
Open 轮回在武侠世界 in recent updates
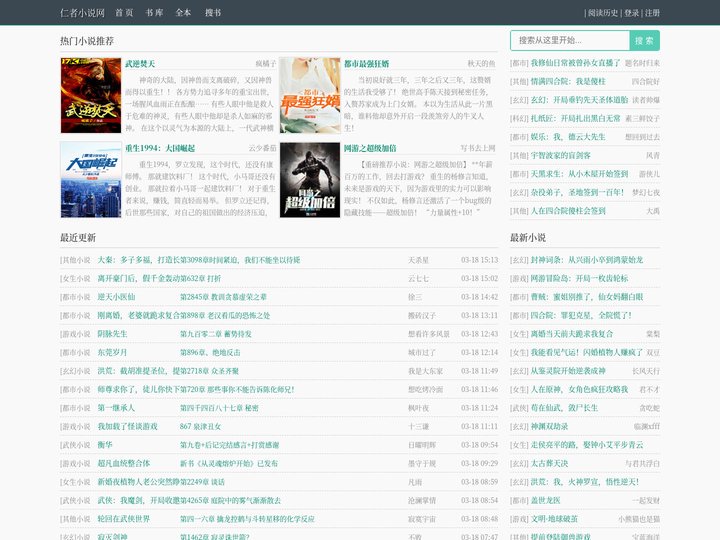[124, 519]
